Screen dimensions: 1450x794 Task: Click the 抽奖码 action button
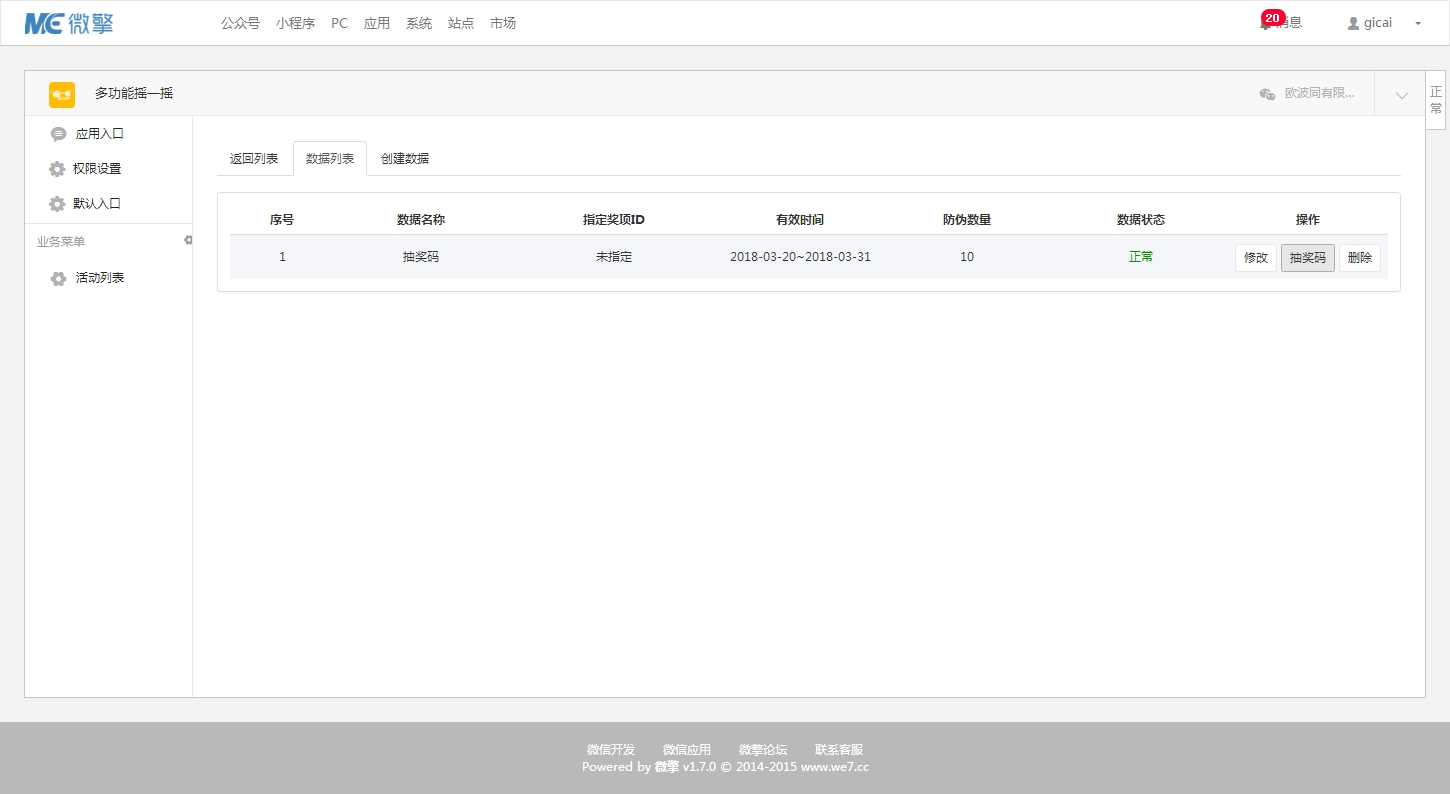coord(1308,258)
